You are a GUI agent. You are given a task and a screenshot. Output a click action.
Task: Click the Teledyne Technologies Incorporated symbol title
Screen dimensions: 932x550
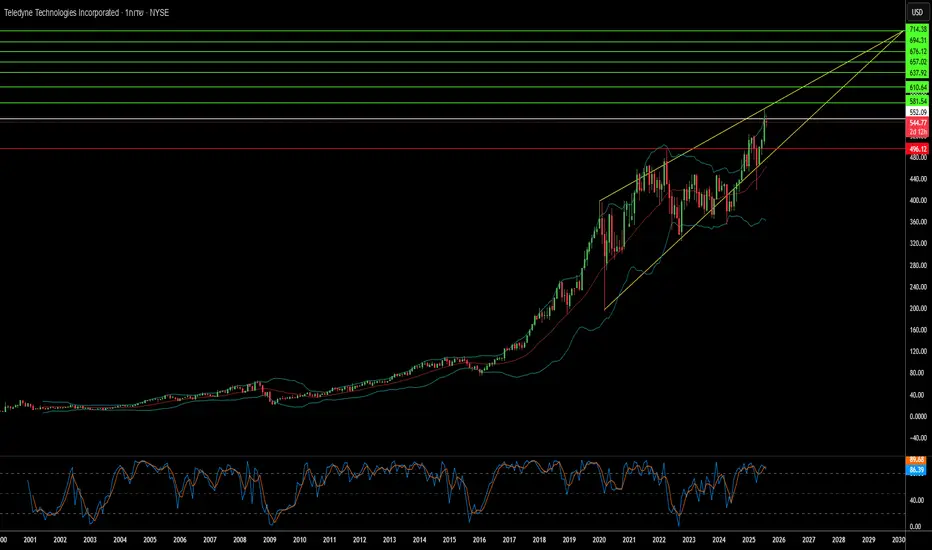61,12
